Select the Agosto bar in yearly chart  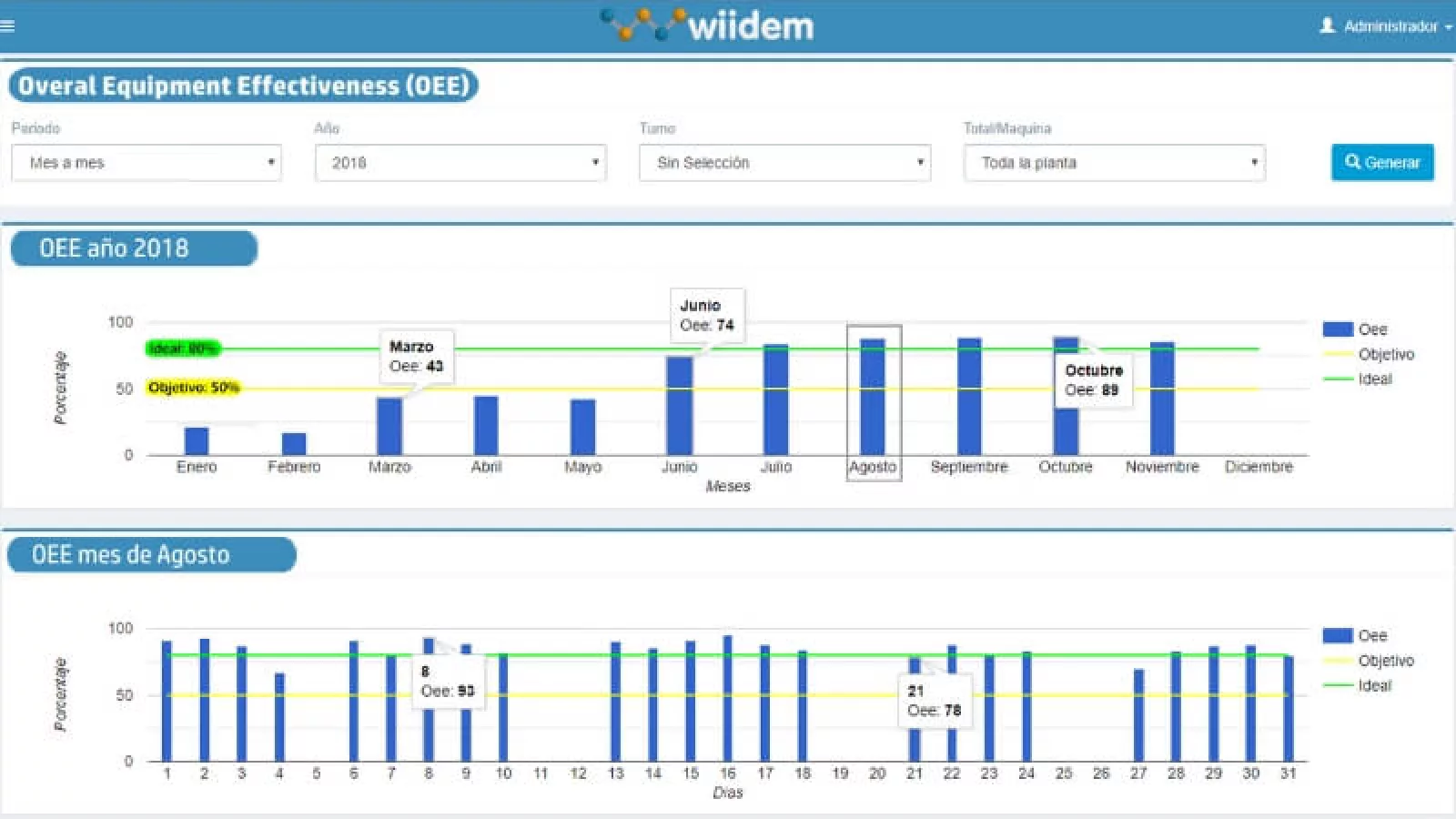click(873, 397)
